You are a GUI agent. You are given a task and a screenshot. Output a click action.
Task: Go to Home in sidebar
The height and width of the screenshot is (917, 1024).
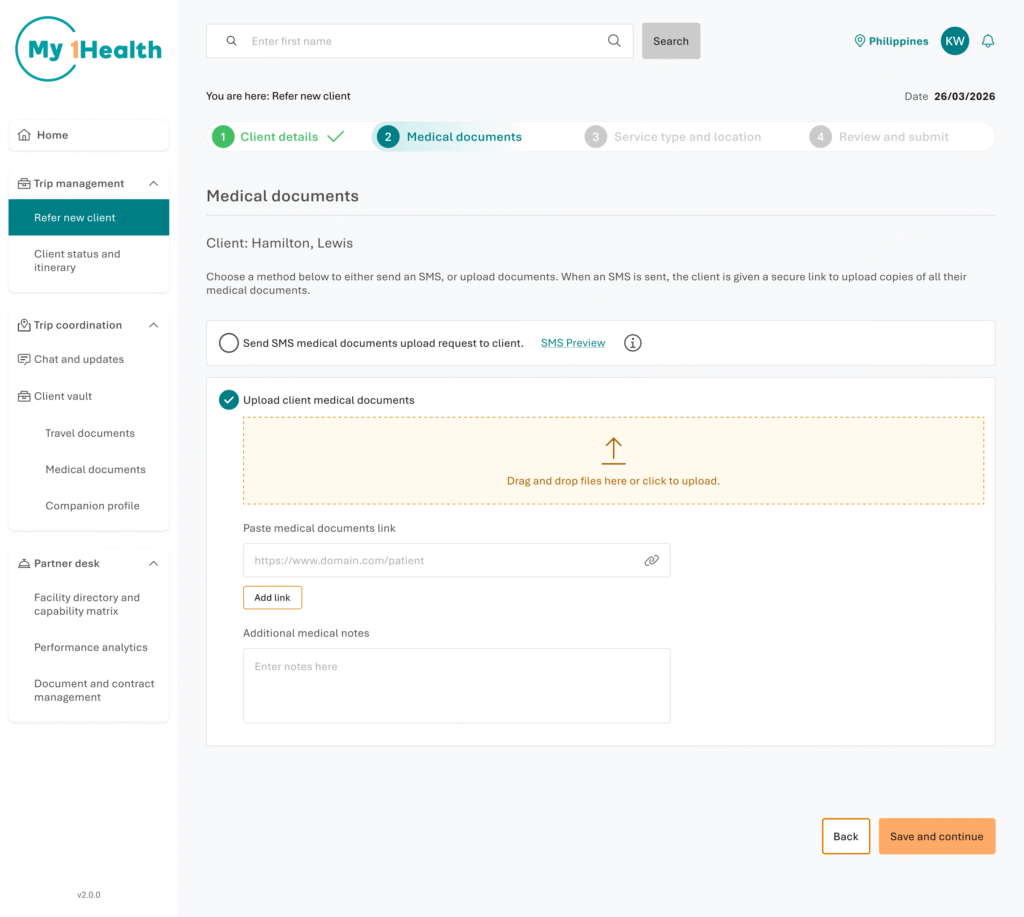pyautogui.click(x=89, y=135)
